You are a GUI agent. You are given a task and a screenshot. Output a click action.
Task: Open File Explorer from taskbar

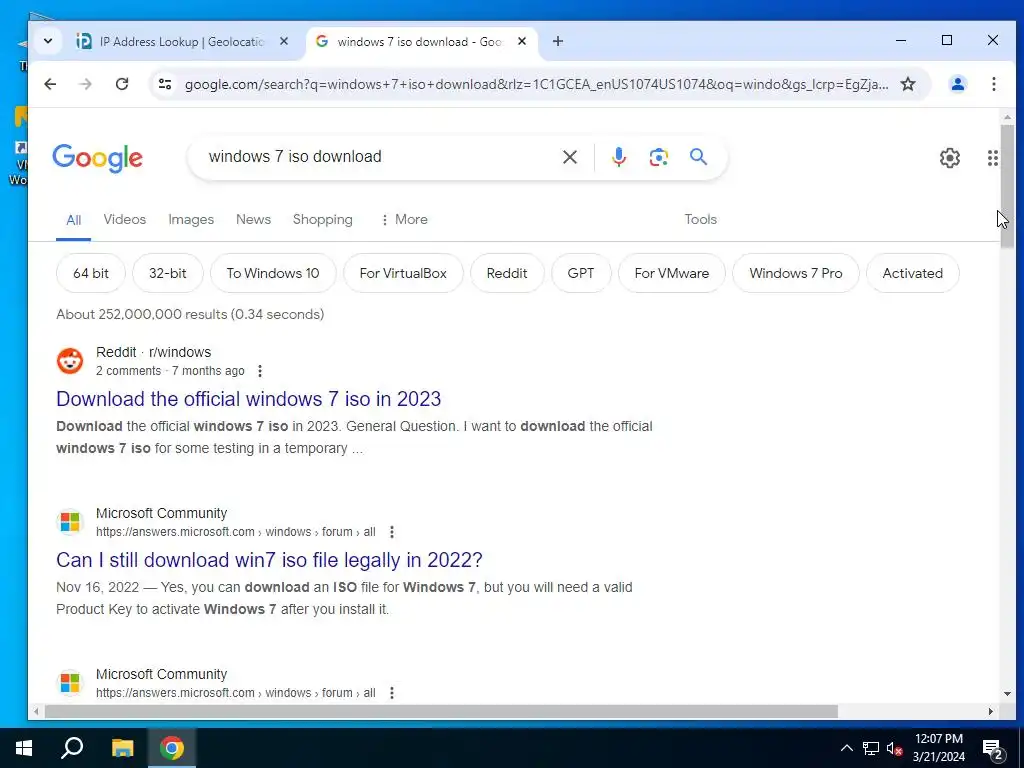[x=122, y=748]
